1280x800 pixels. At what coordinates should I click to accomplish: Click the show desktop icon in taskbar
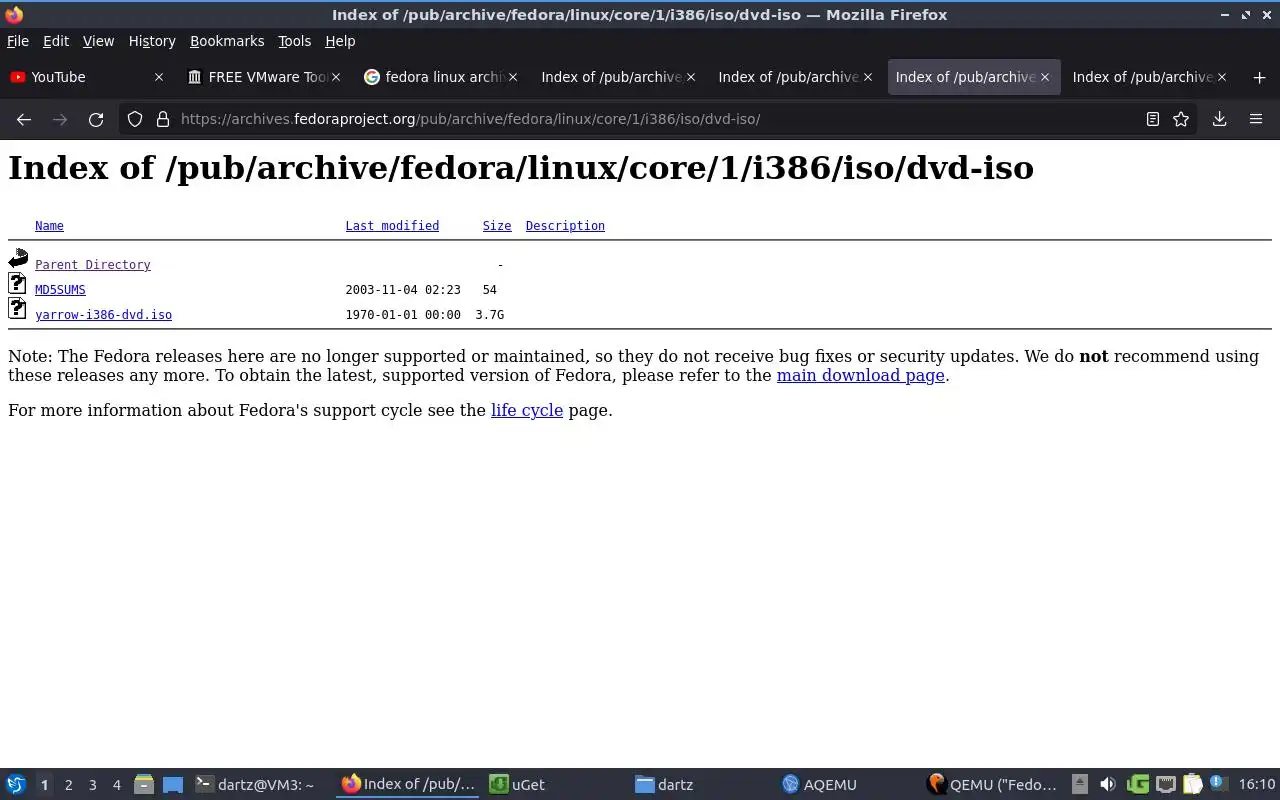tap(173, 785)
